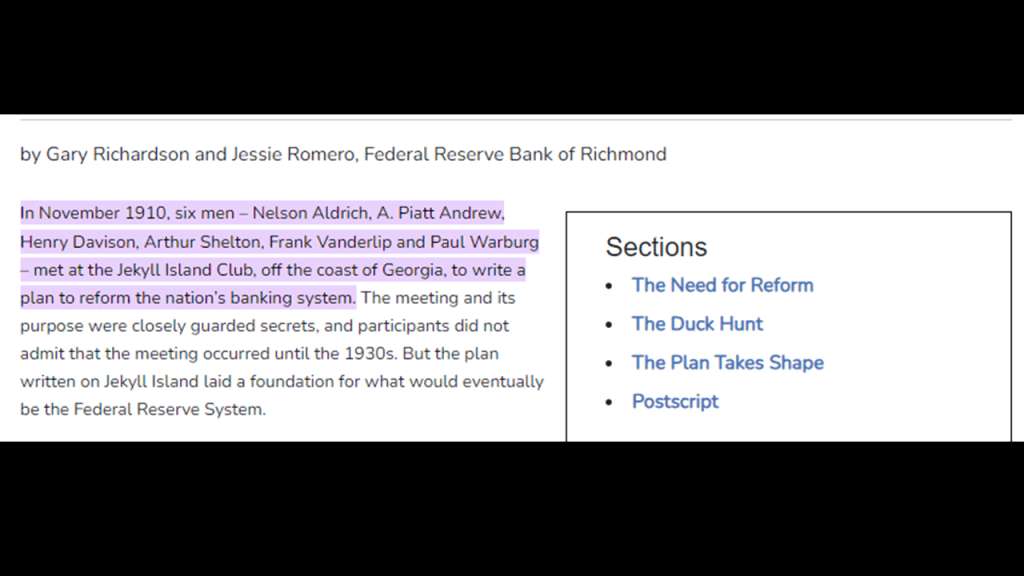Screen dimensions: 1024x576
Task: Click the Sections heading
Action: (x=656, y=247)
